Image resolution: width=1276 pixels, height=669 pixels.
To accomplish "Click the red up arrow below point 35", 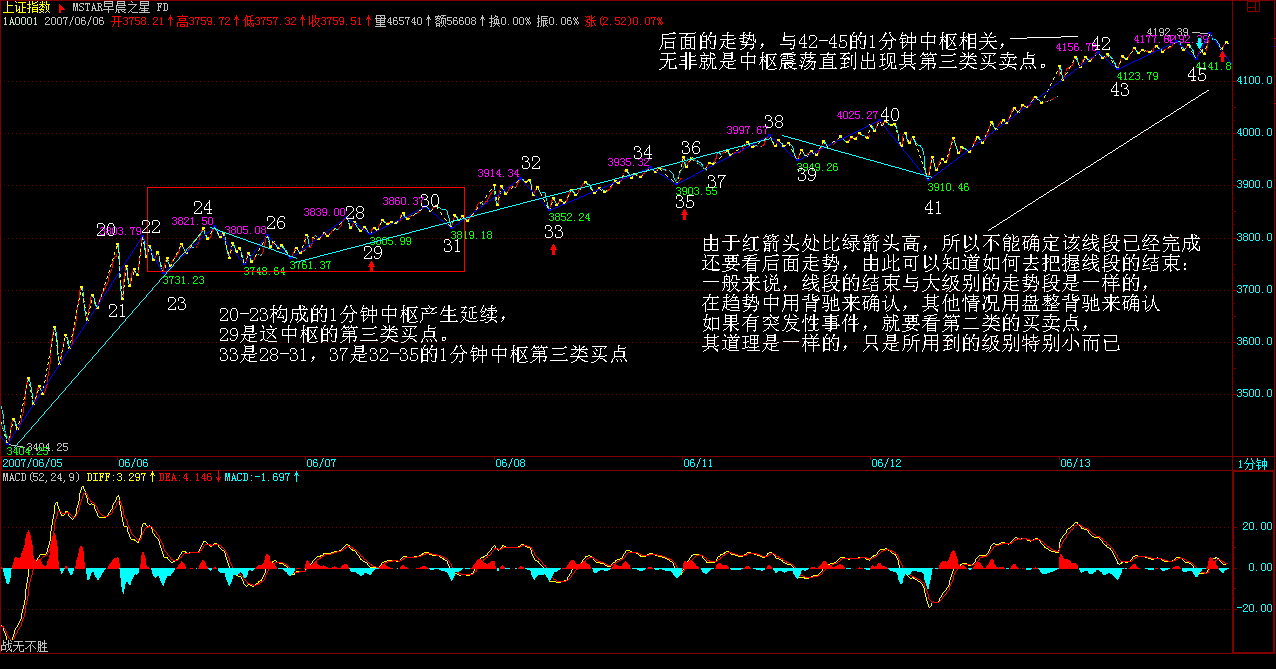I will coord(684,214).
